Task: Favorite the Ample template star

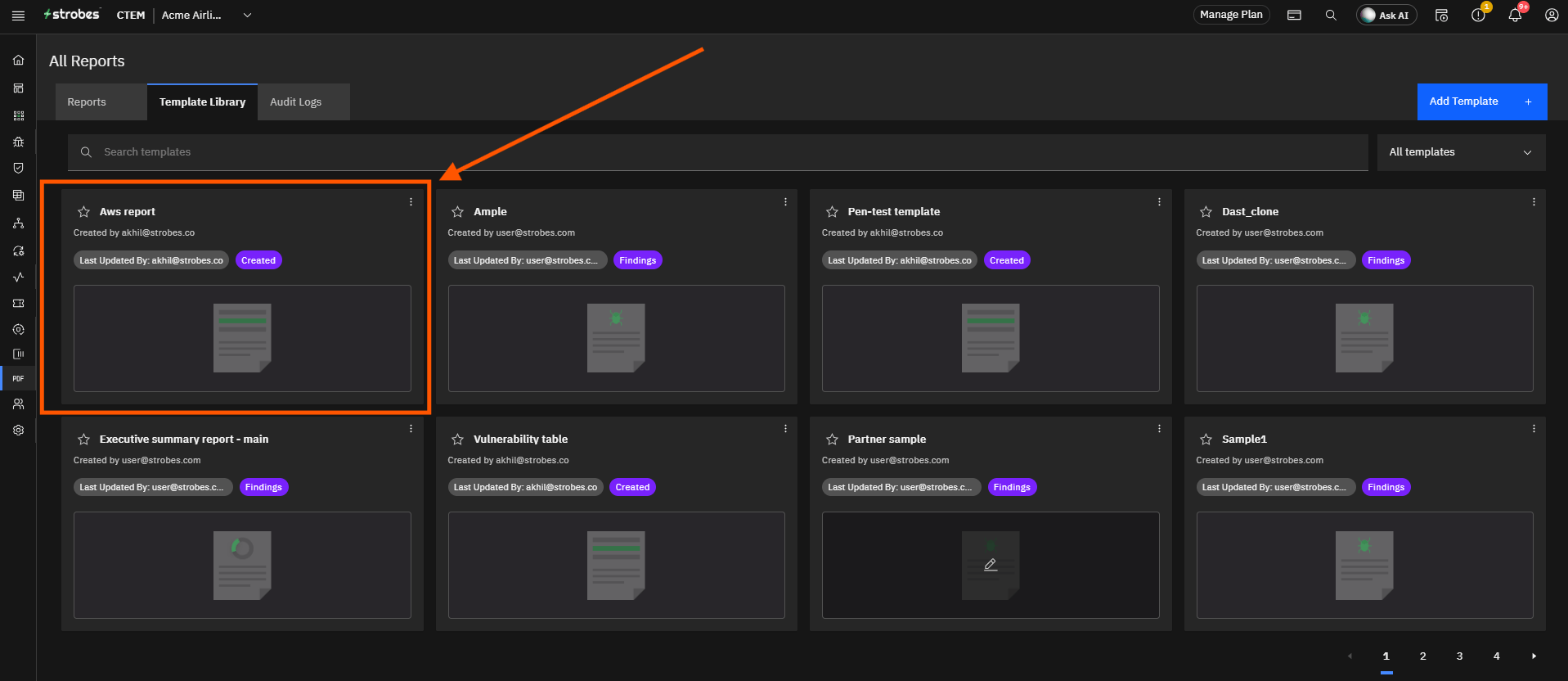Action: (457, 211)
